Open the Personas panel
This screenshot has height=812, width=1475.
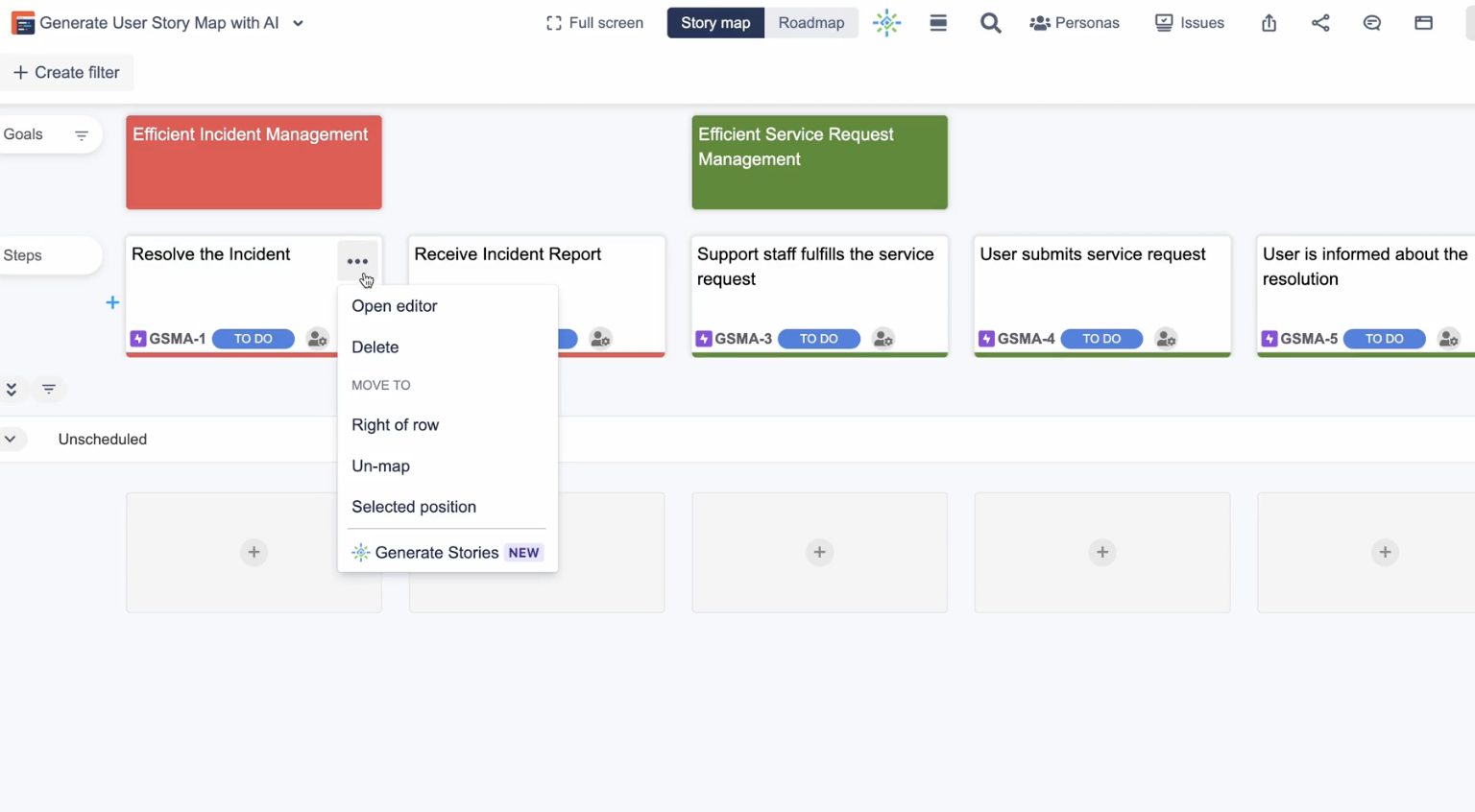[1075, 23]
